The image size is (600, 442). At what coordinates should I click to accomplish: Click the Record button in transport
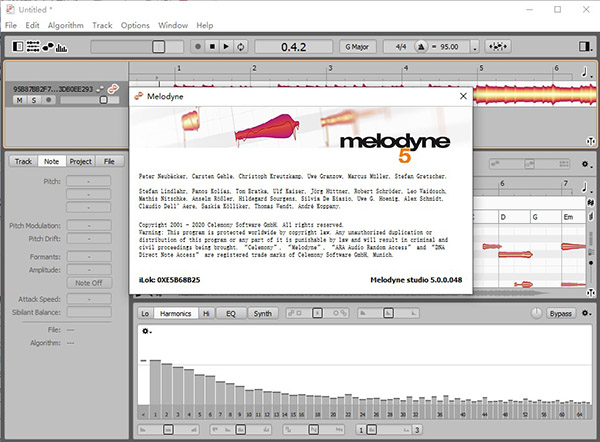(x=199, y=46)
